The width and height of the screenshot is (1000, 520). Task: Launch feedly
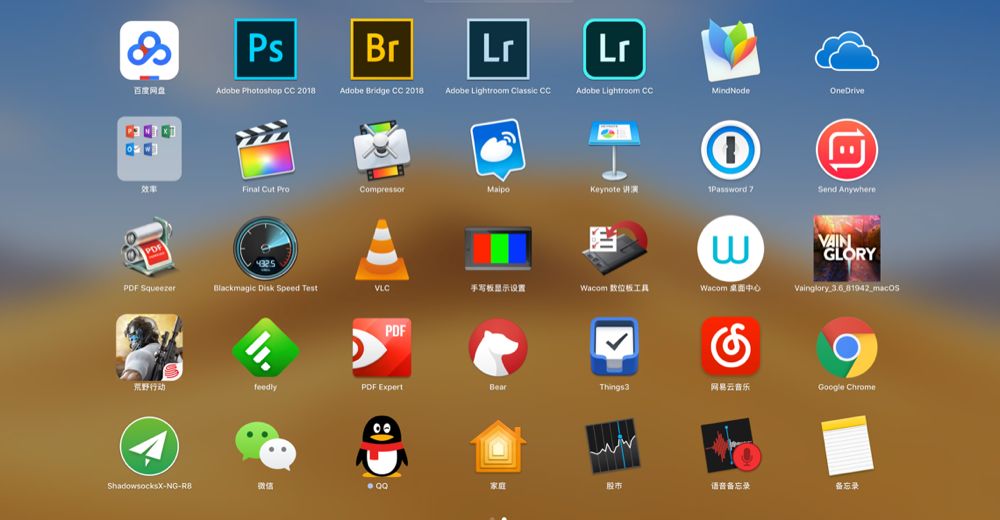coord(265,348)
